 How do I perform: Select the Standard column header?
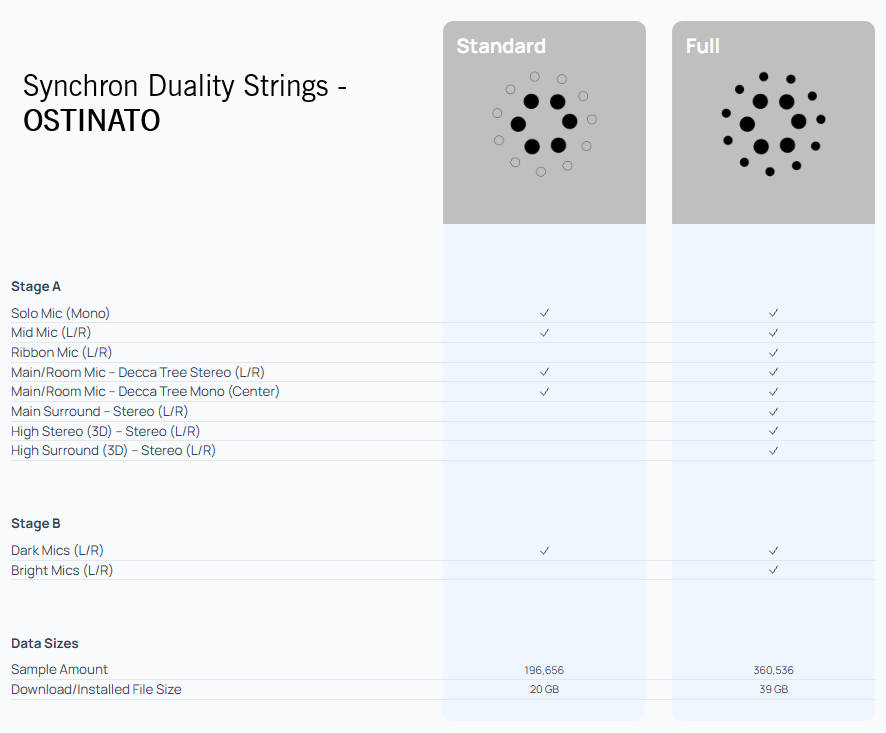coord(501,46)
